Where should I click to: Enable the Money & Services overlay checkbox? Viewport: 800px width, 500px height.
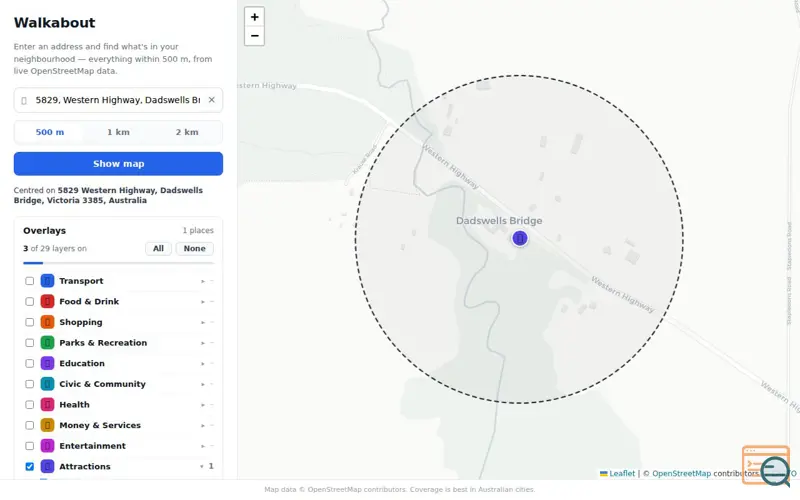click(30, 426)
